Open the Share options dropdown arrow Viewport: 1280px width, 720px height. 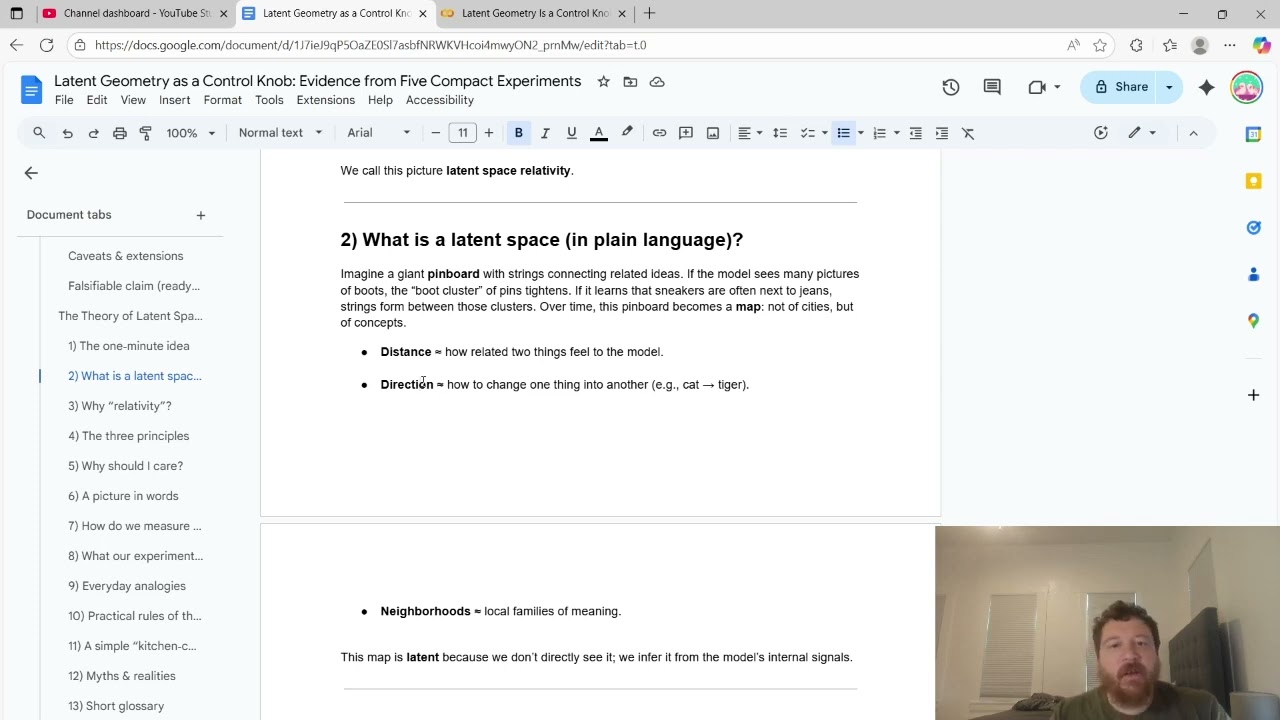click(1170, 87)
